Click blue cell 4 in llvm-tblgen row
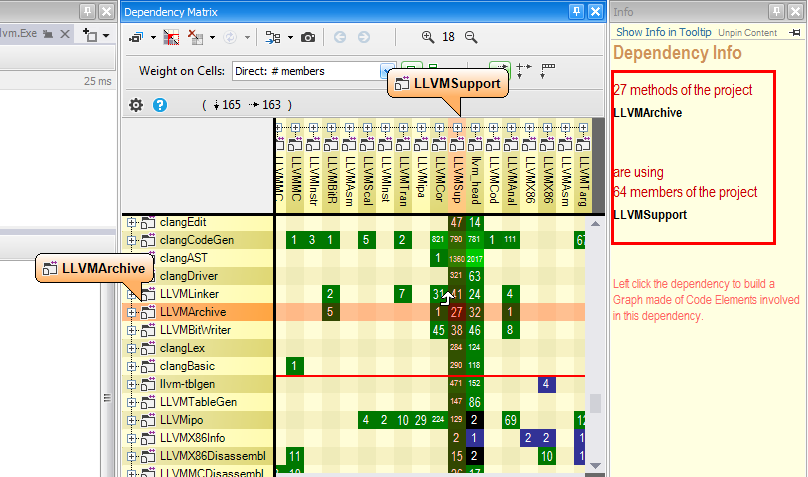808x477 pixels. pos(546,384)
